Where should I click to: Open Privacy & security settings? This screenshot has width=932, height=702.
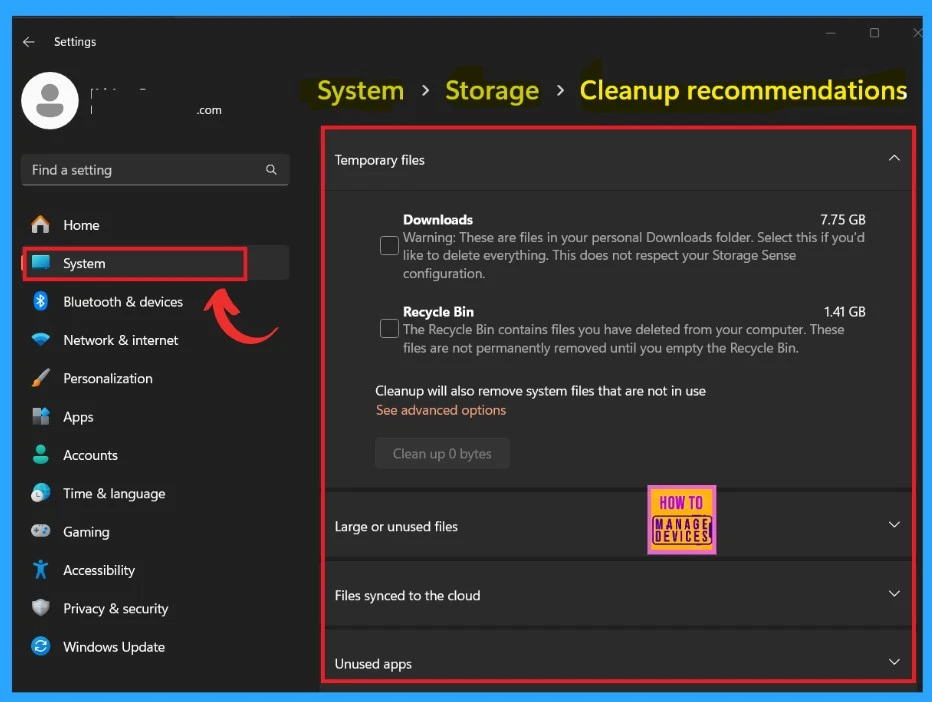click(x=155, y=608)
